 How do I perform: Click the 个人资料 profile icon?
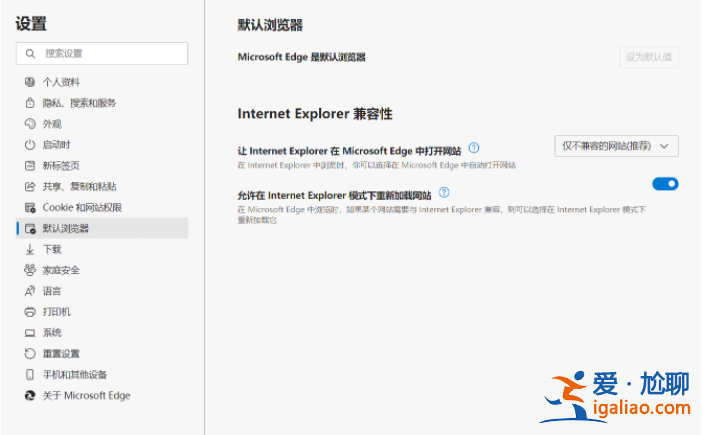click(30, 82)
